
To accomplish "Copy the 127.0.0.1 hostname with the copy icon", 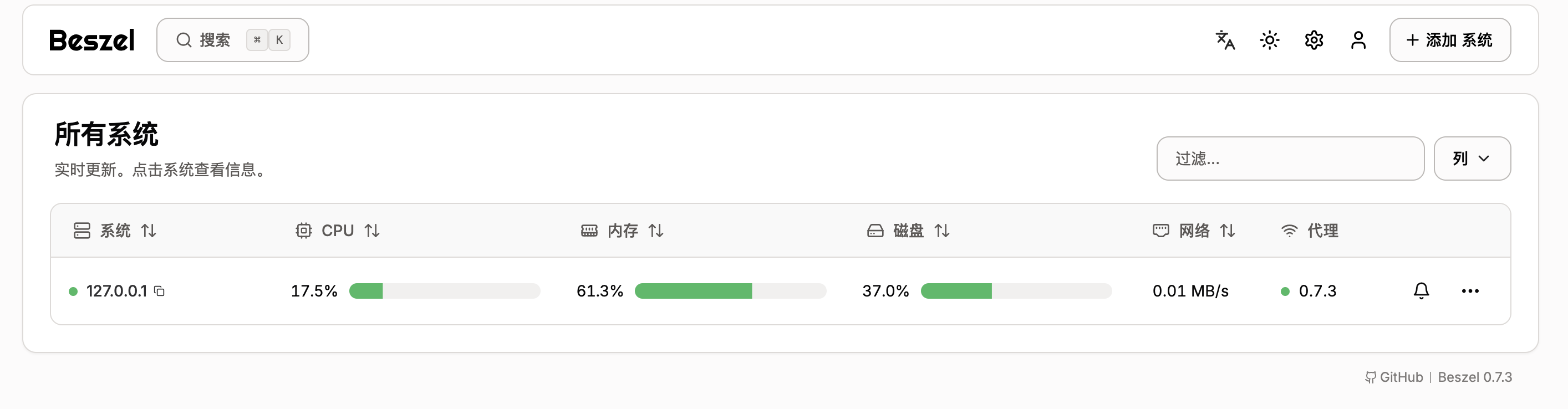I will pos(159,291).
